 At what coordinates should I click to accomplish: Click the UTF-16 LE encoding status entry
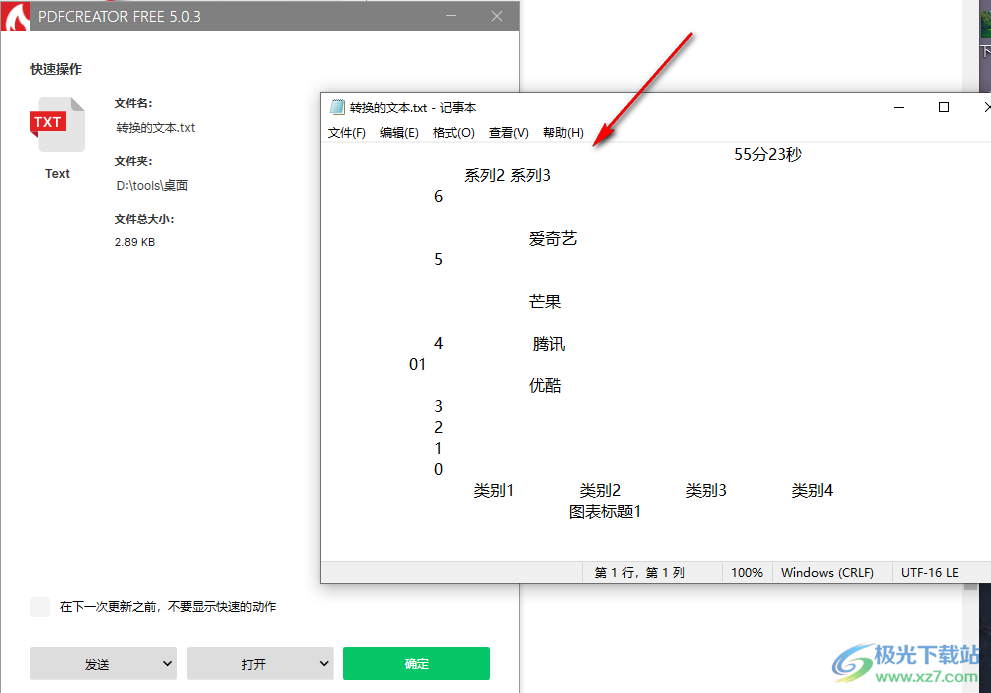pyautogui.click(x=929, y=572)
